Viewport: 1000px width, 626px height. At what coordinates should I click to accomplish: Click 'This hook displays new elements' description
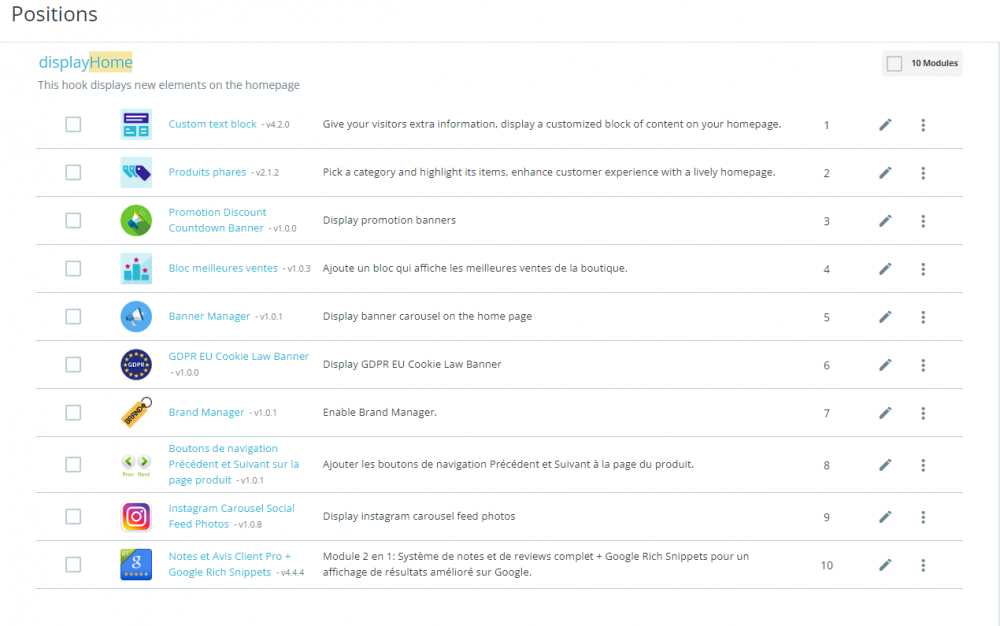[168, 85]
